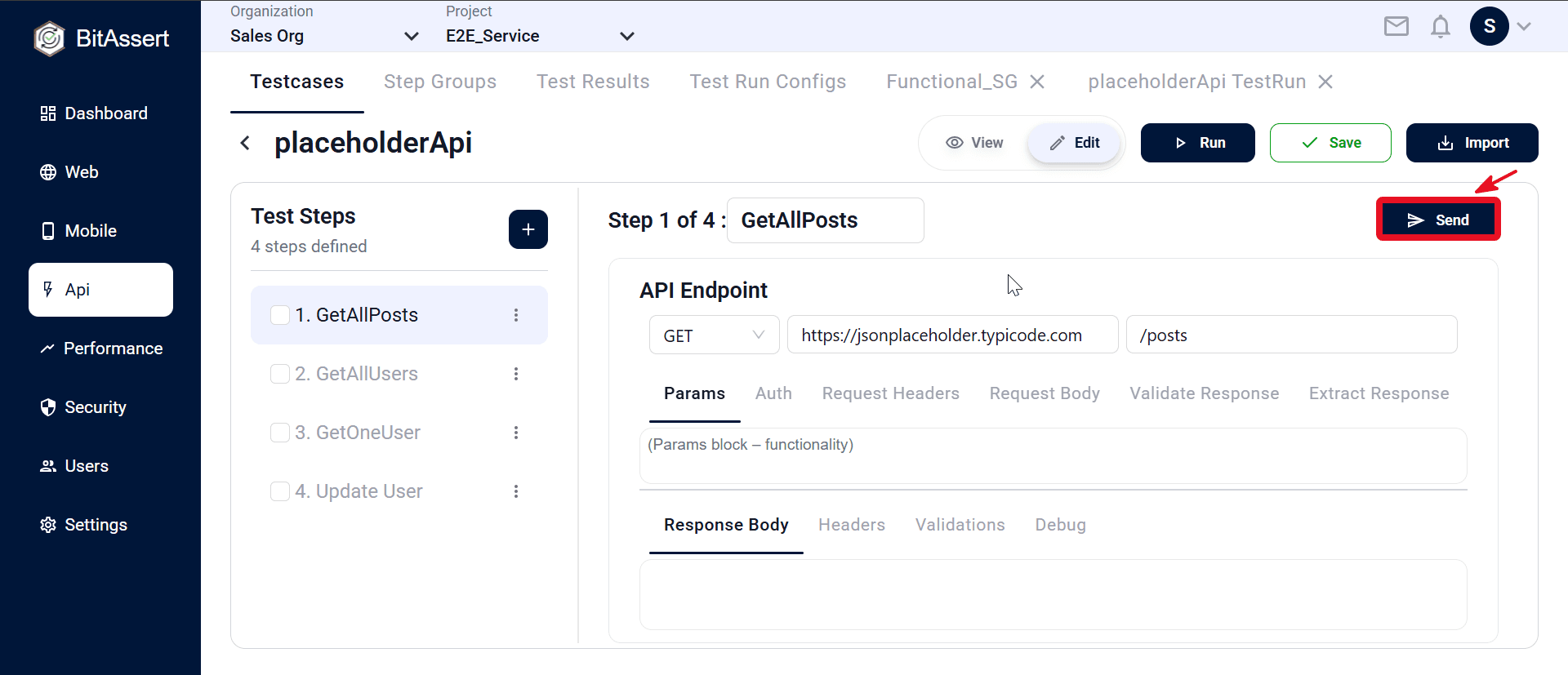Close the placeholderApi TestRun tab
This screenshot has width=1568, height=675.
click(x=1325, y=82)
